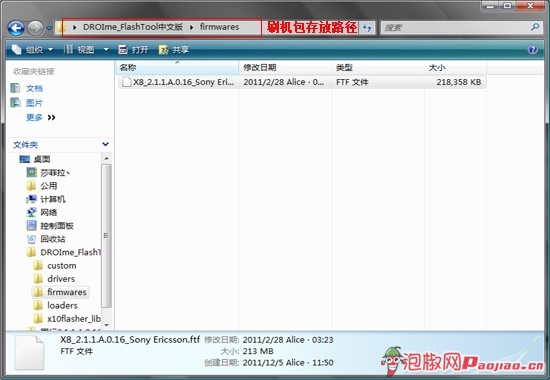The height and width of the screenshot is (380, 550).
Task: Select 莎菲拉 user folder in tree
Action: pos(55,173)
